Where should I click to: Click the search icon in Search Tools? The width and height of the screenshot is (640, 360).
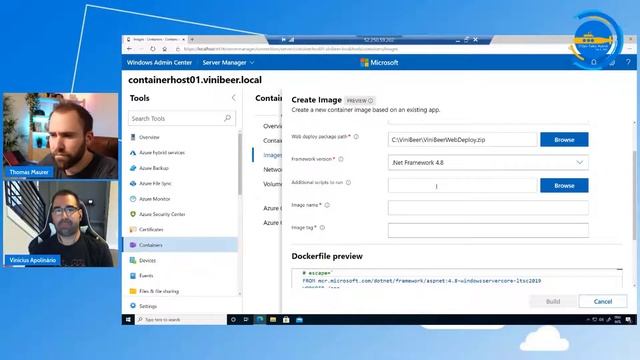coord(227,118)
